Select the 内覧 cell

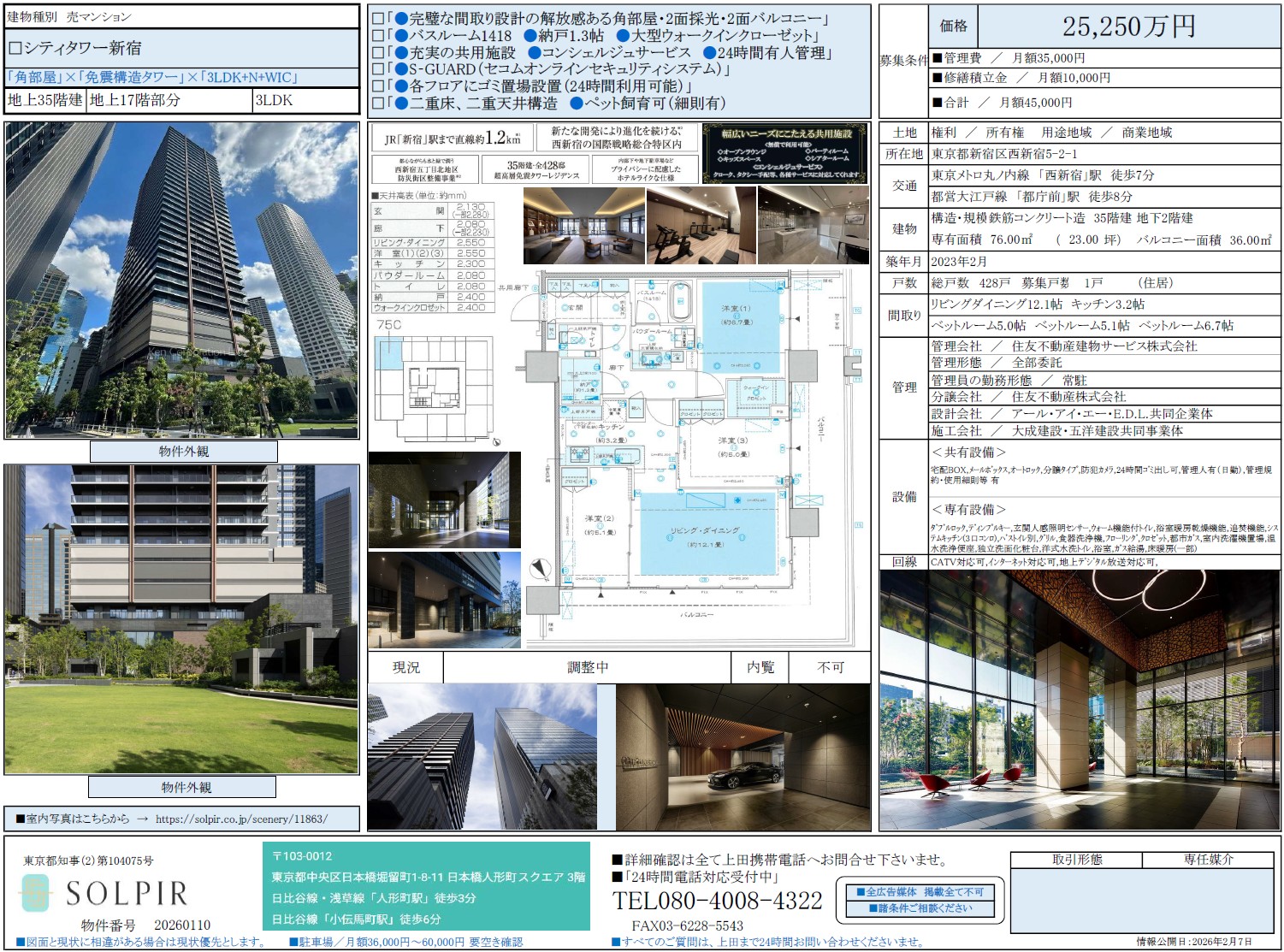point(760,667)
